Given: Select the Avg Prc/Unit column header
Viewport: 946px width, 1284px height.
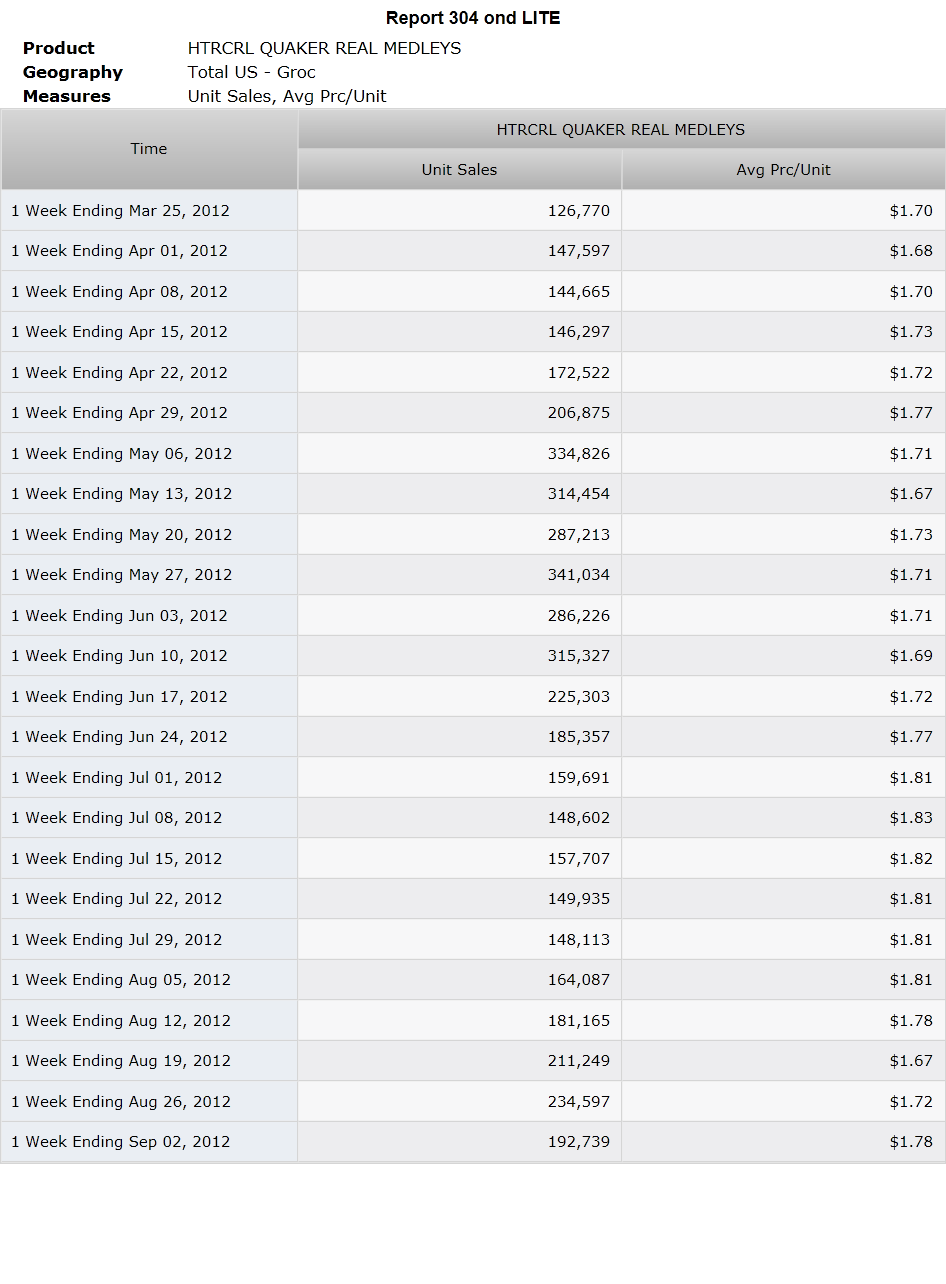Looking at the screenshot, I should pyautogui.click(x=784, y=170).
